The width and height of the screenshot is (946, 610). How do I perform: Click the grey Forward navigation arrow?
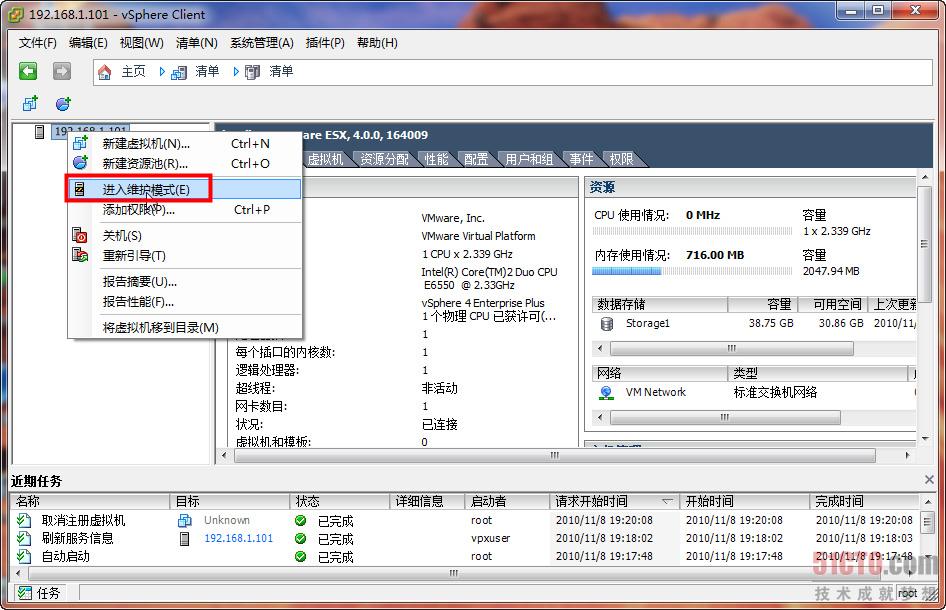[x=62, y=71]
